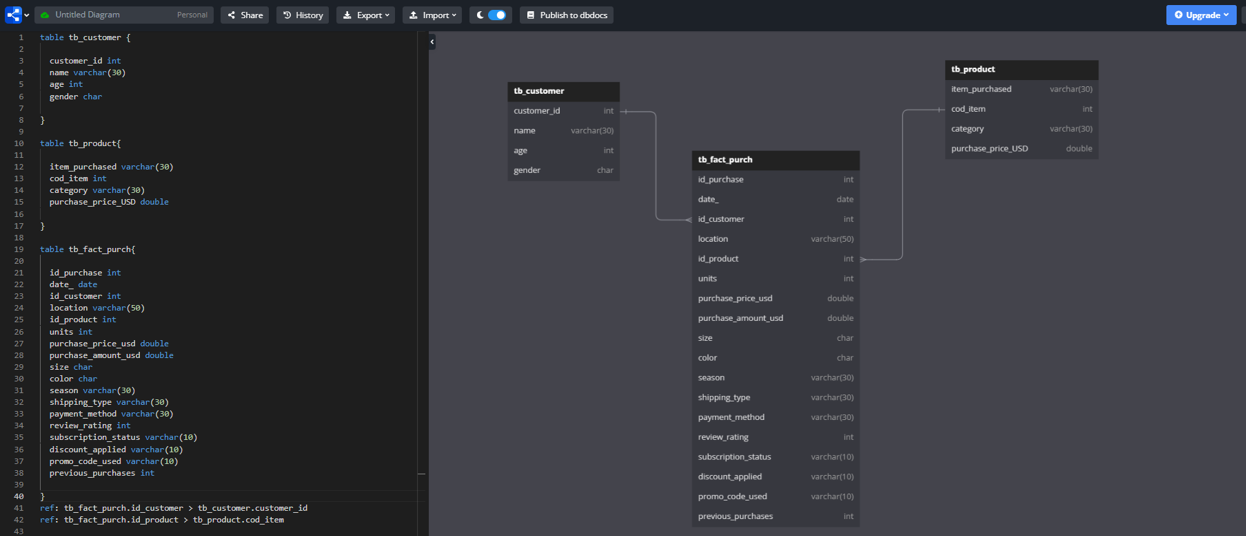Click purchase_price_usd field in tb_fact_purch diagram

coord(776,298)
